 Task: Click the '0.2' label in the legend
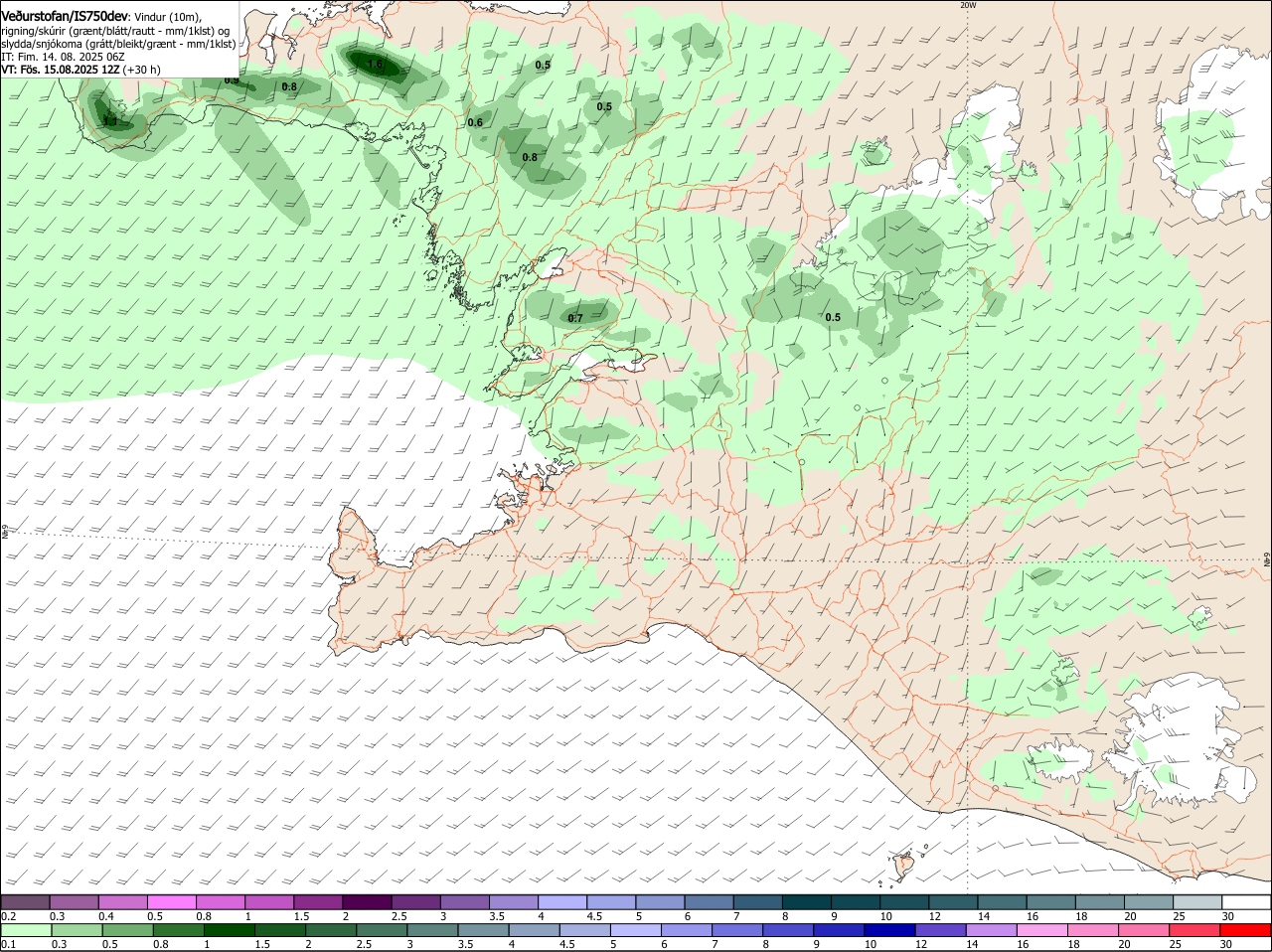tap(8, 915)
